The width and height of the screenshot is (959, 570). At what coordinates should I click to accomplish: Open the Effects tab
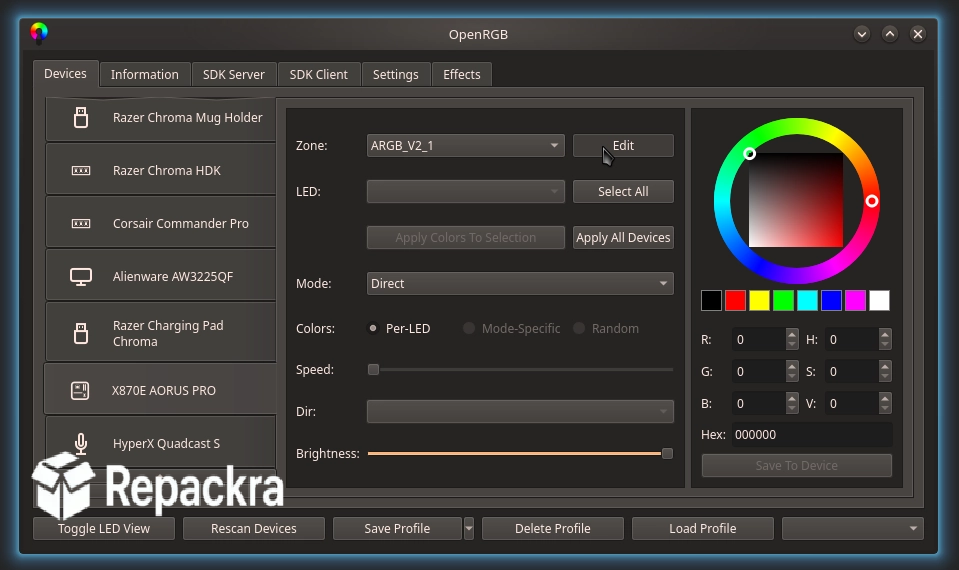462,75
